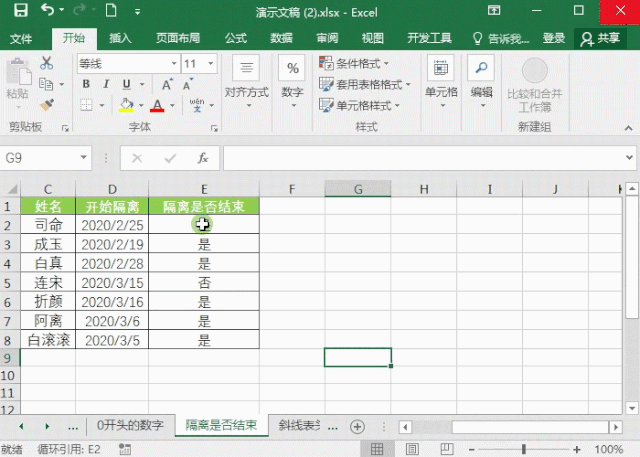Switch to the 审阅 tab
The height and width of the screenshot is (457, 640).
327,38
